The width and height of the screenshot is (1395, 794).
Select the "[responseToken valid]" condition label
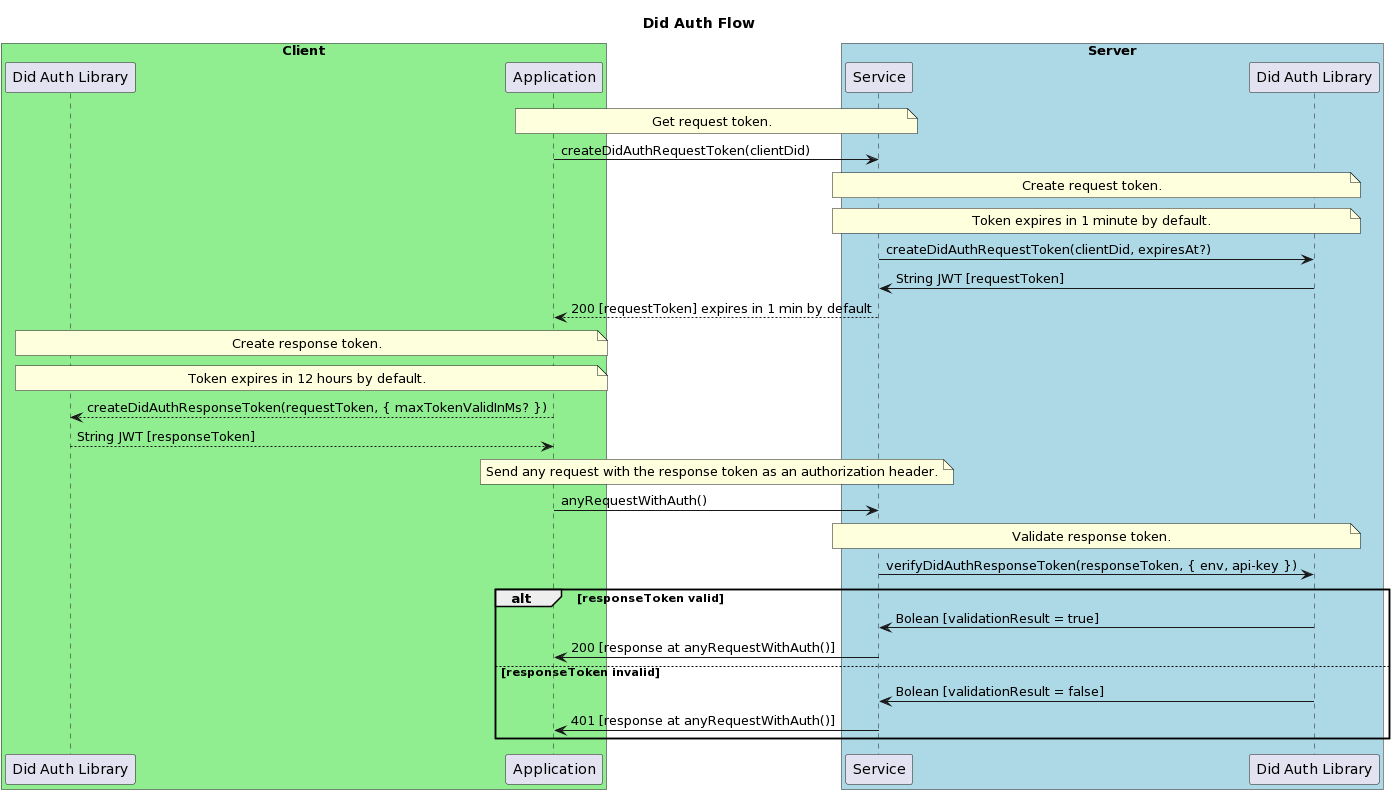click(650, 598)
